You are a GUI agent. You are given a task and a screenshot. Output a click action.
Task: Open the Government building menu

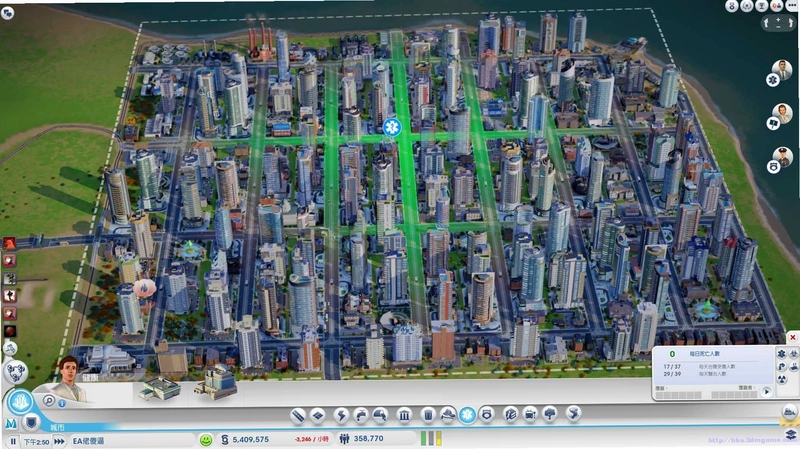click(x=404, y=415)
